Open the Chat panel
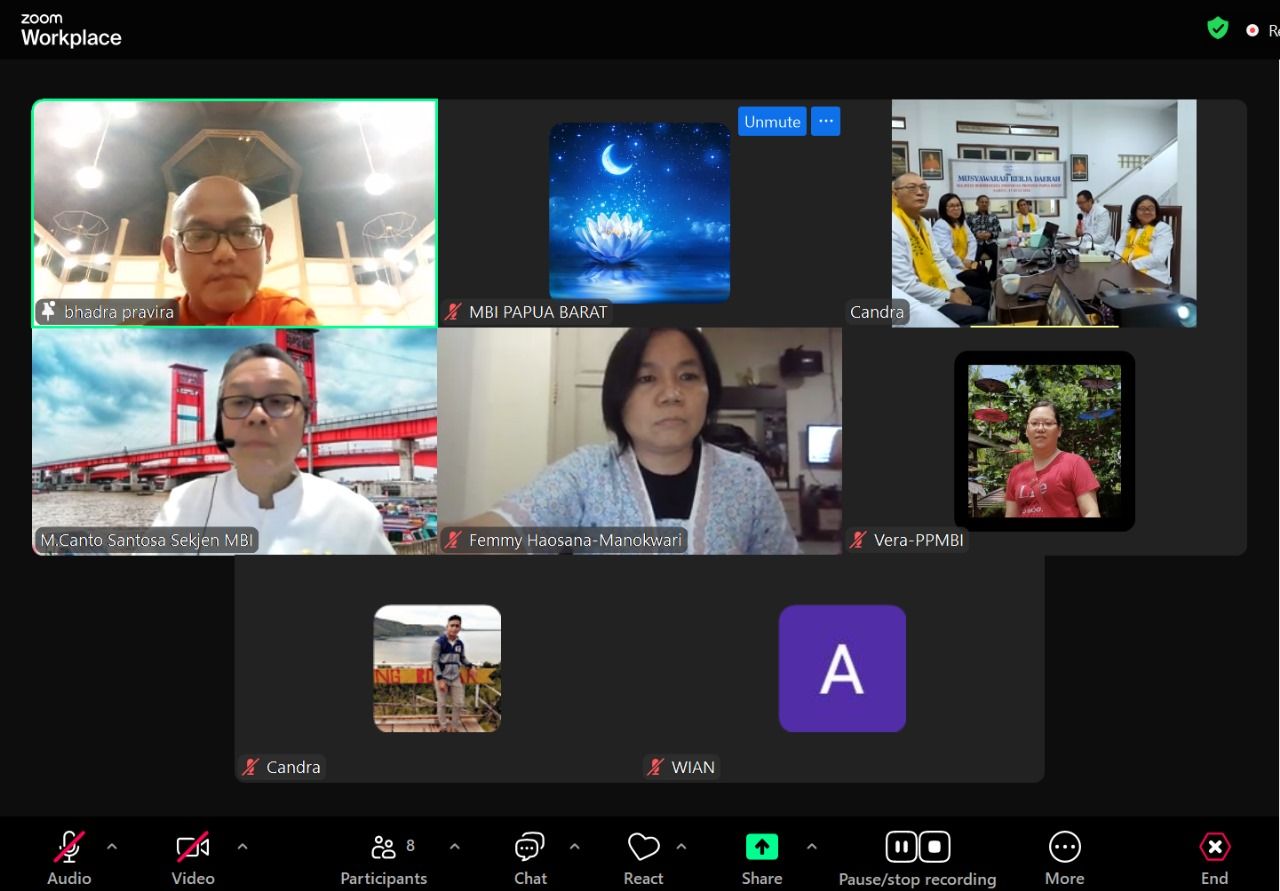 click(529, 848)
